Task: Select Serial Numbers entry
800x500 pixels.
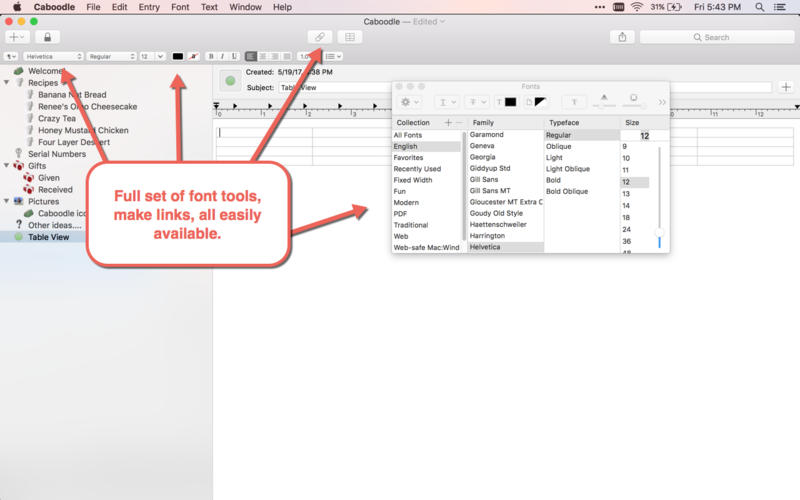Action: [57, 154]
